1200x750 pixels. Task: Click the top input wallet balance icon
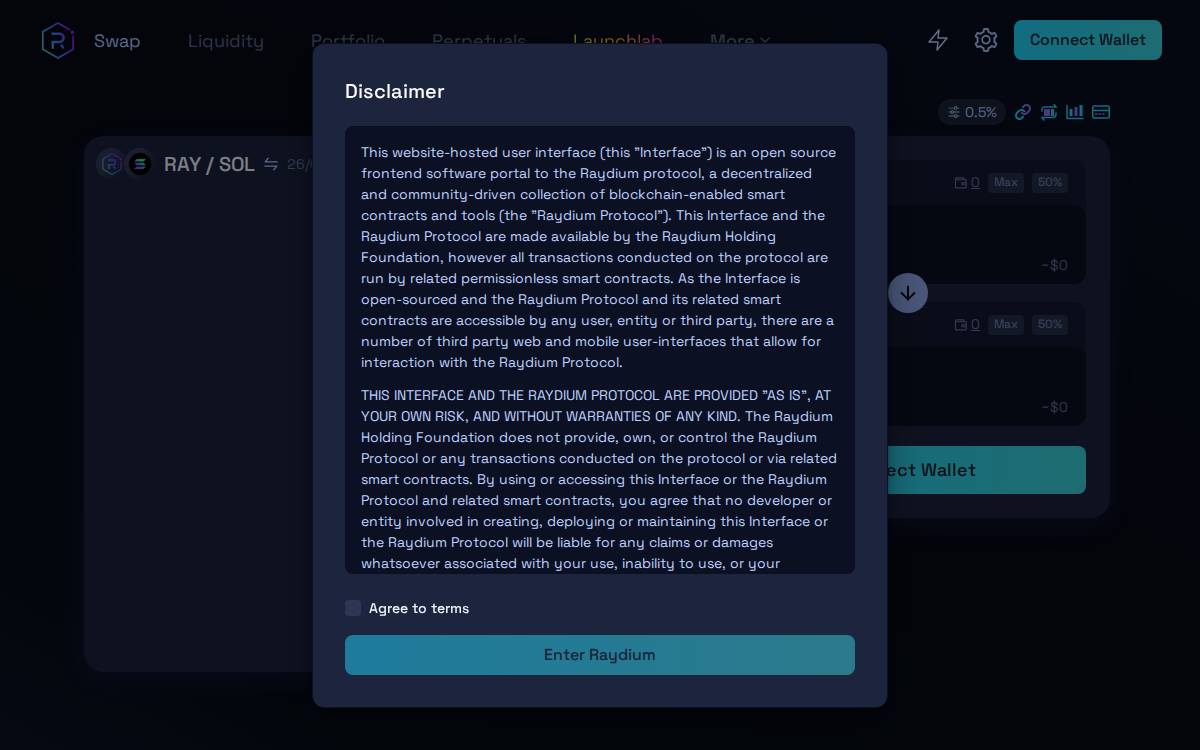[961, 183]
